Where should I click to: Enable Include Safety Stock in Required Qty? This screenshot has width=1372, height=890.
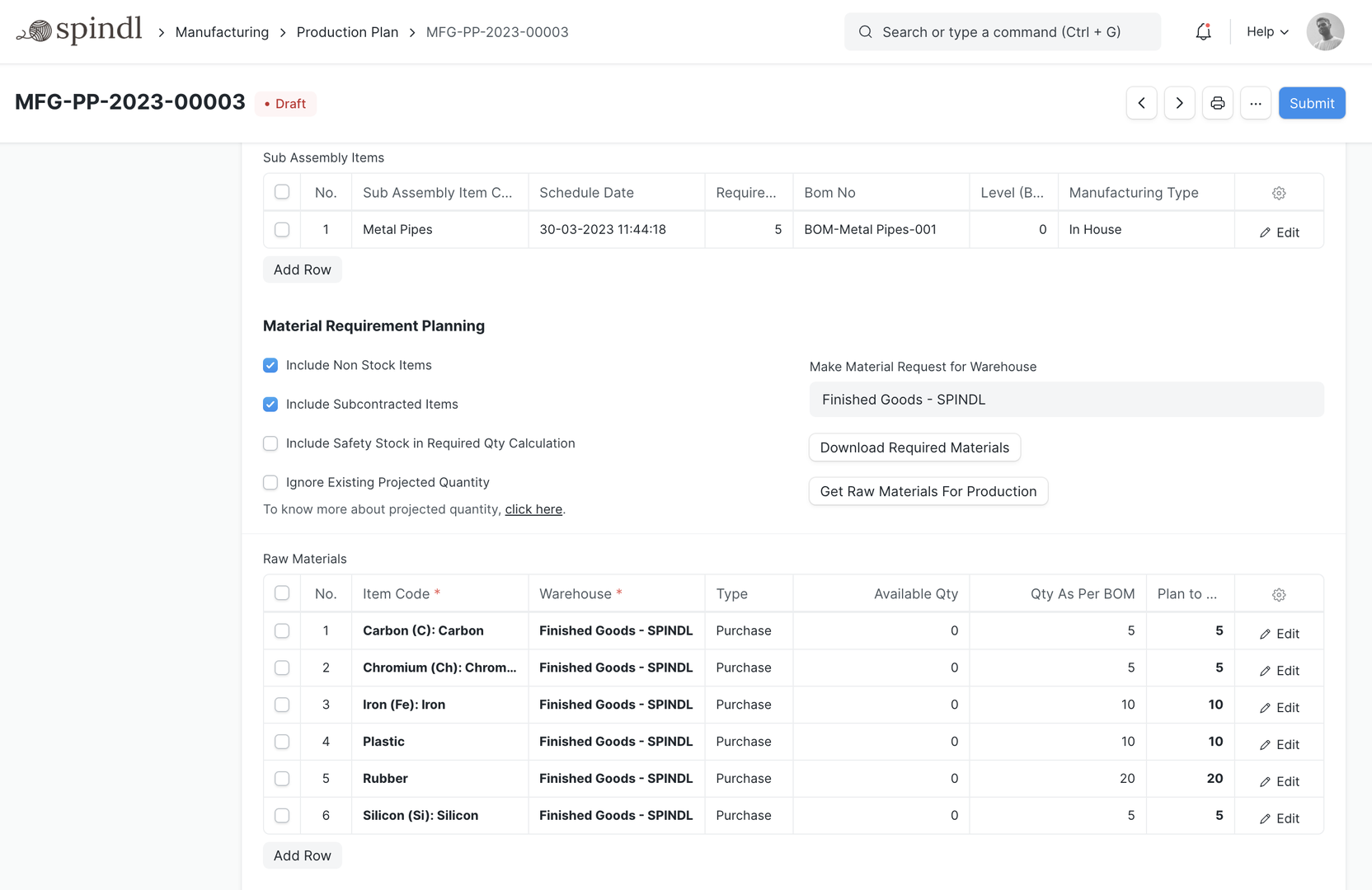[x=270, y=443]
